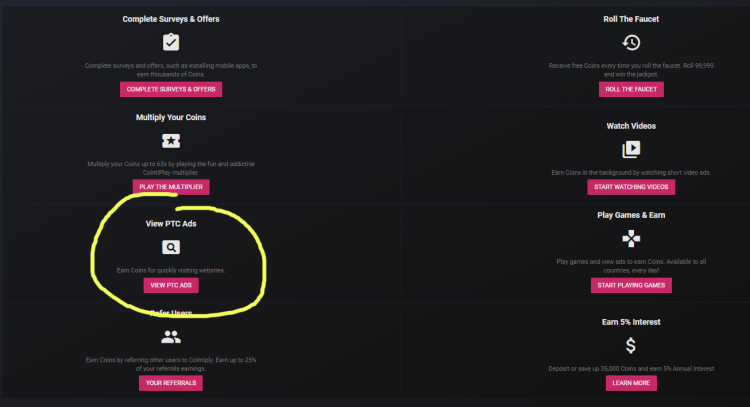This screenshot has height=407, width=750.
Task: Click the star ticket multiplier icon
Action: [171, 141]
